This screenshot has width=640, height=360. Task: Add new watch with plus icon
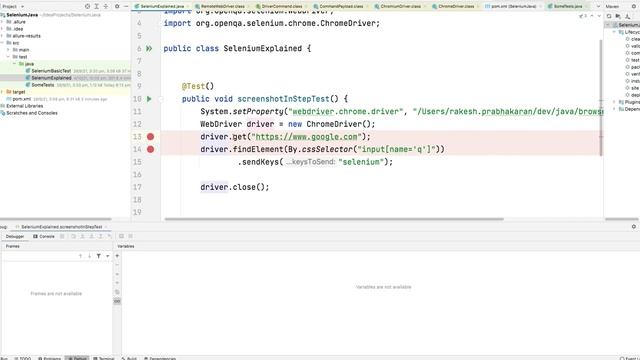(x=117, y=256)
